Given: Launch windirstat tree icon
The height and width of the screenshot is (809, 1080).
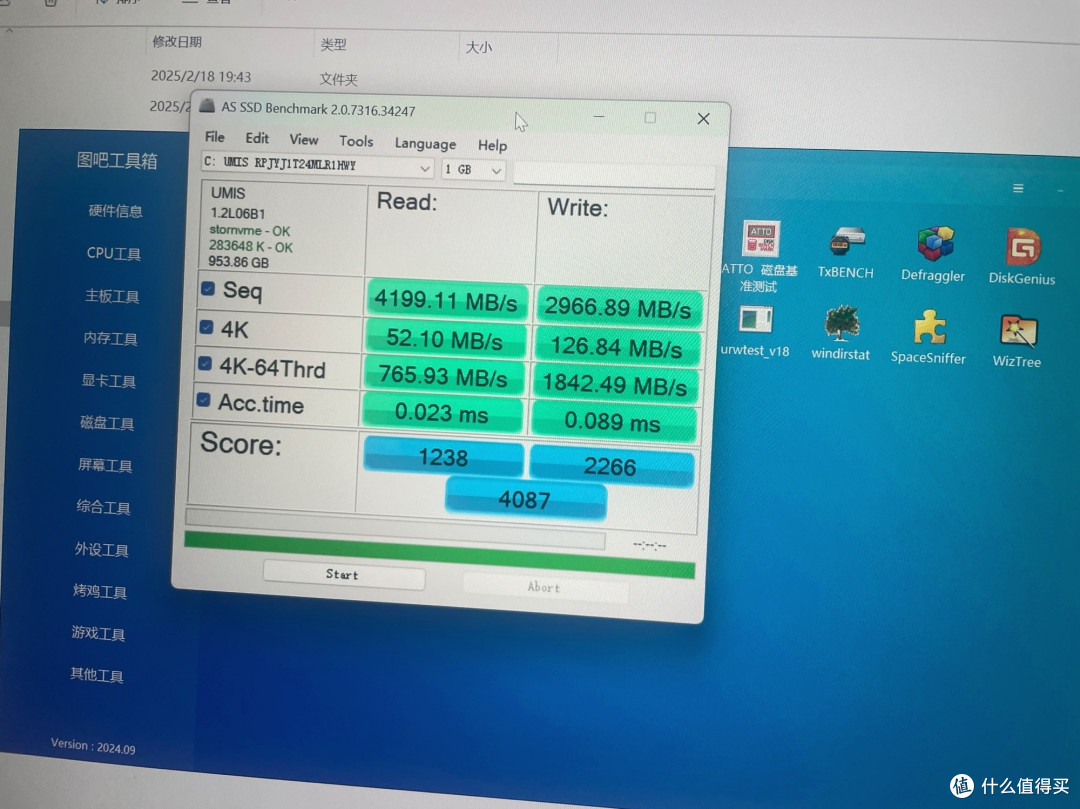Looking at the screenshot, I should [x=841, y=324].
